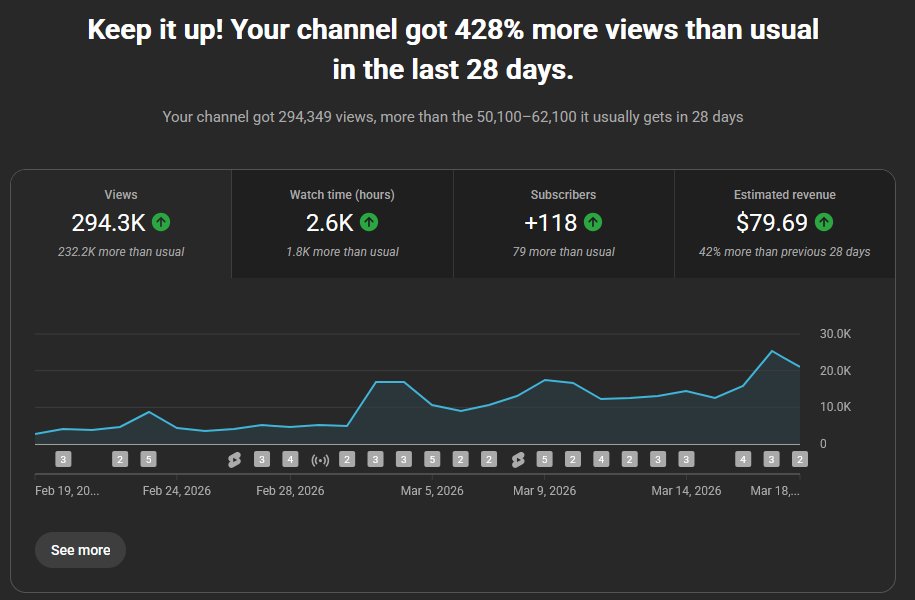The height and width of the screenshot is (600, 915).
Task: Select the second Shorts marker icon near Mar 8
Action: point(518,460)
